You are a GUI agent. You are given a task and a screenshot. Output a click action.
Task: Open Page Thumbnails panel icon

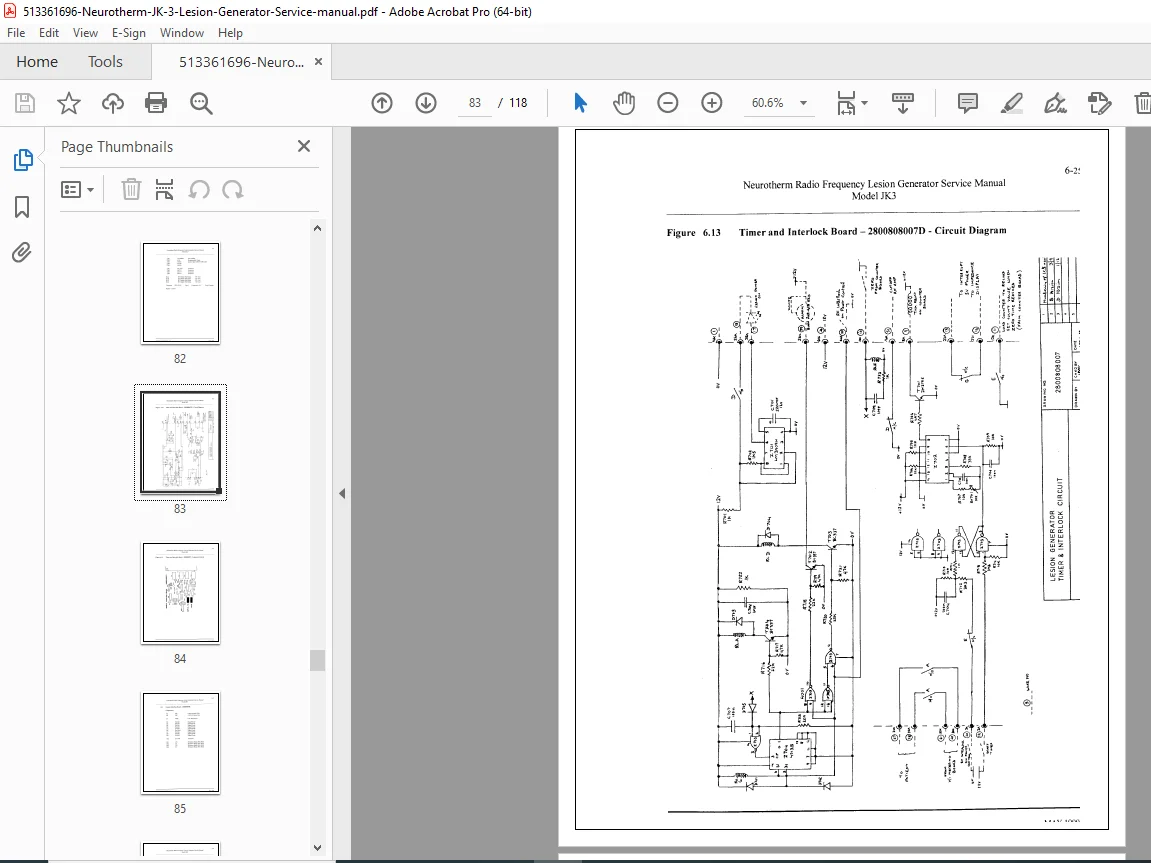tap(23, 159)
